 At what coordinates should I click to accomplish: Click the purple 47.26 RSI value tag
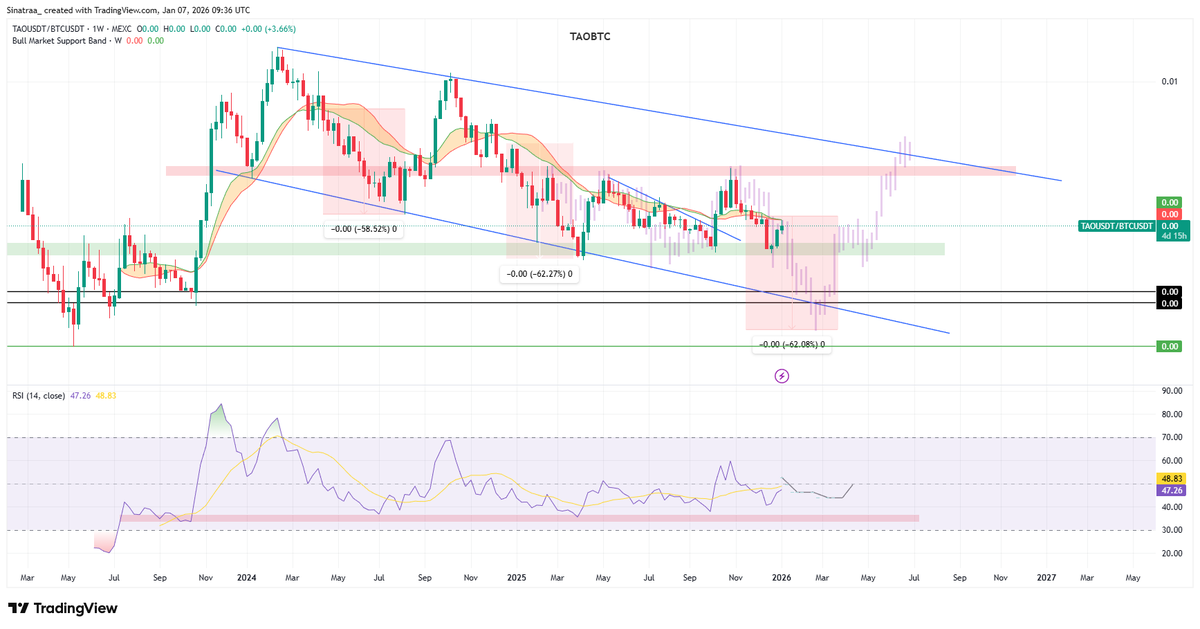(1169, 491)
